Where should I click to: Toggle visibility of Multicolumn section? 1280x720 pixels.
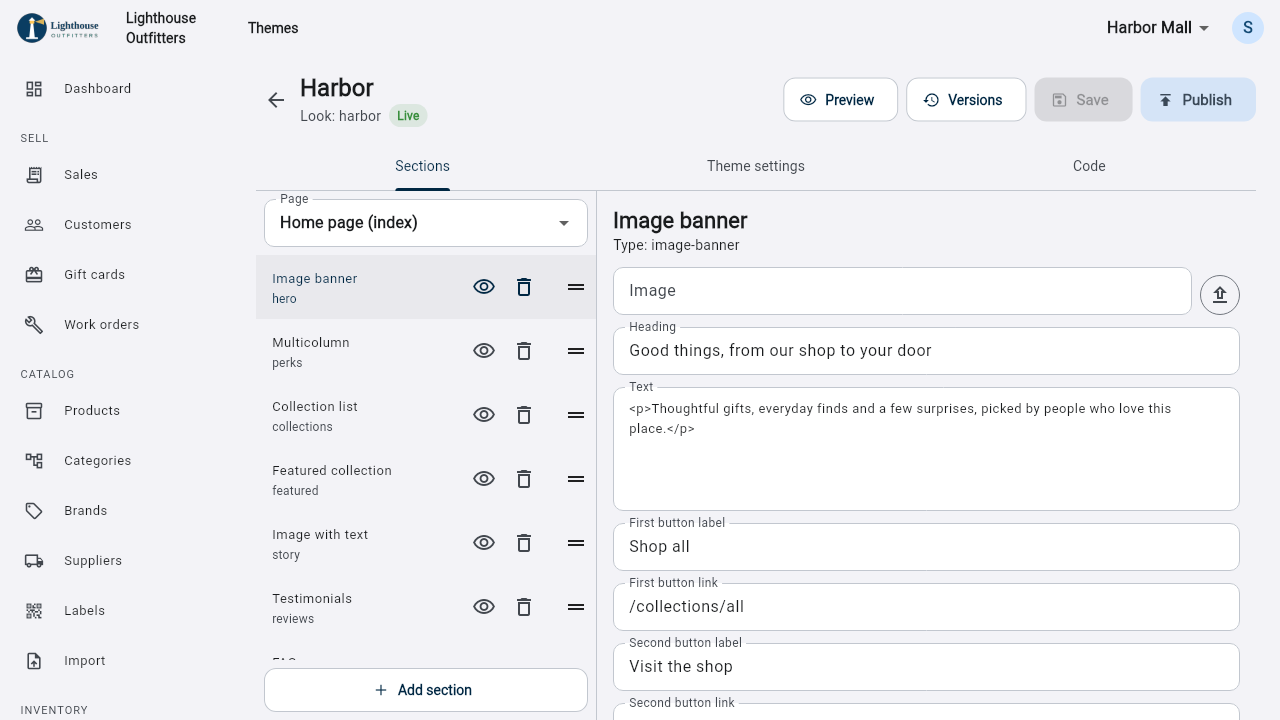pos(484,351)
